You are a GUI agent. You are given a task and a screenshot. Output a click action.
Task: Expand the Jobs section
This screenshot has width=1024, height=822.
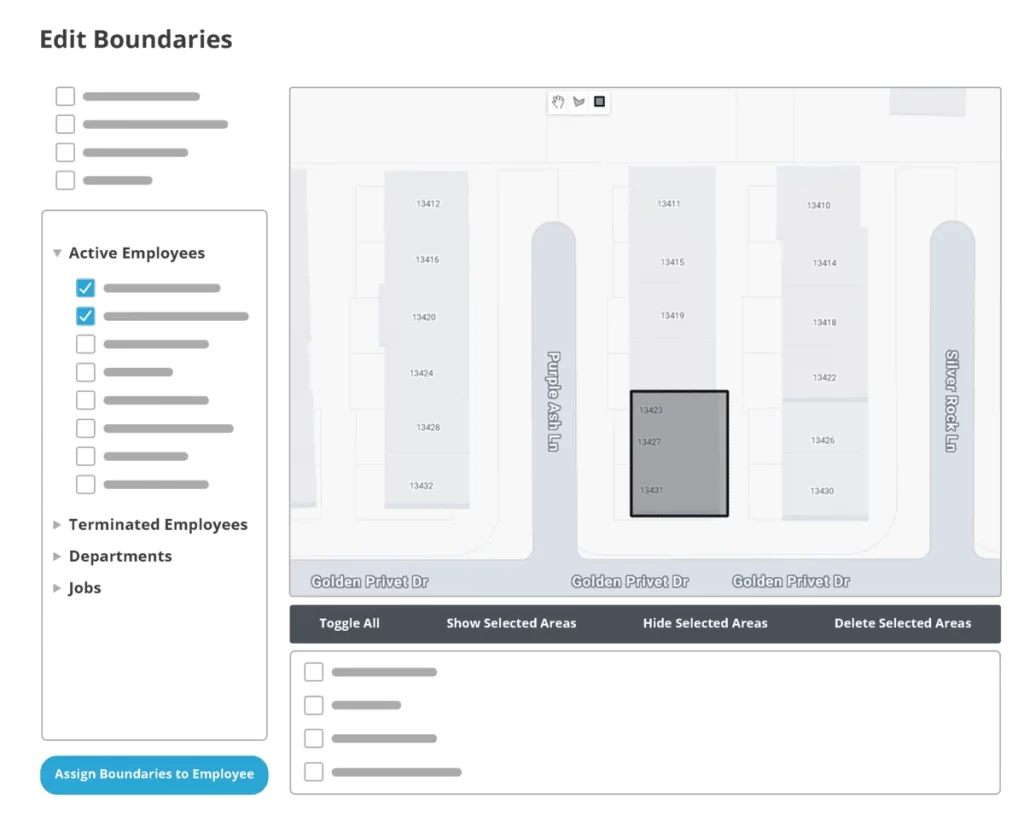click(58, 589)
